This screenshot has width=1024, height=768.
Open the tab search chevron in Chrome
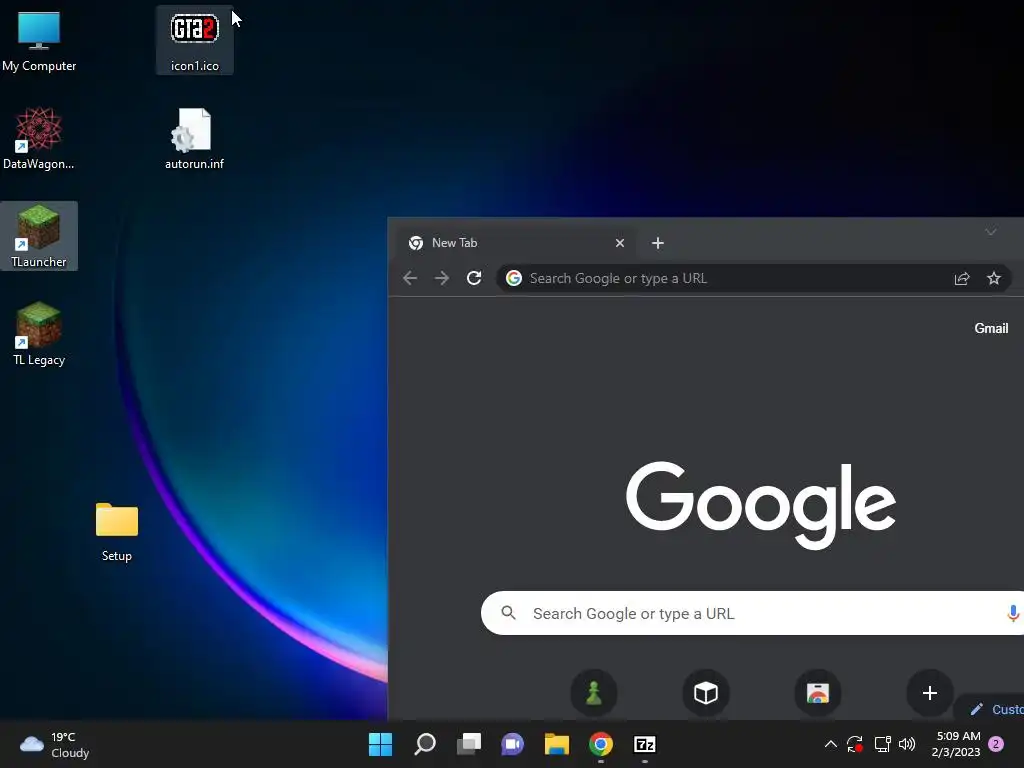[x=991, y=232]
